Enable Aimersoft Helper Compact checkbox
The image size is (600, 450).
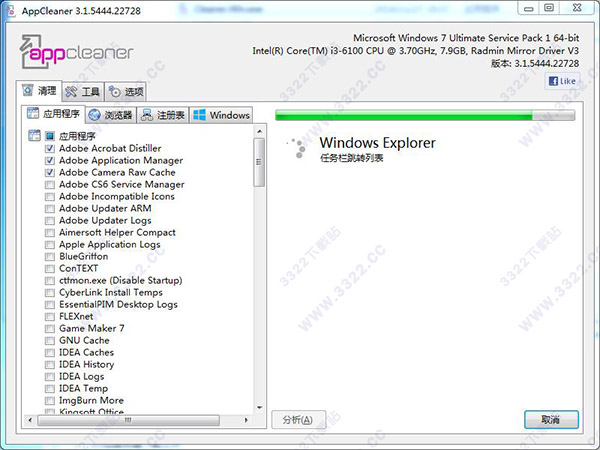click(x=50, y=232)
